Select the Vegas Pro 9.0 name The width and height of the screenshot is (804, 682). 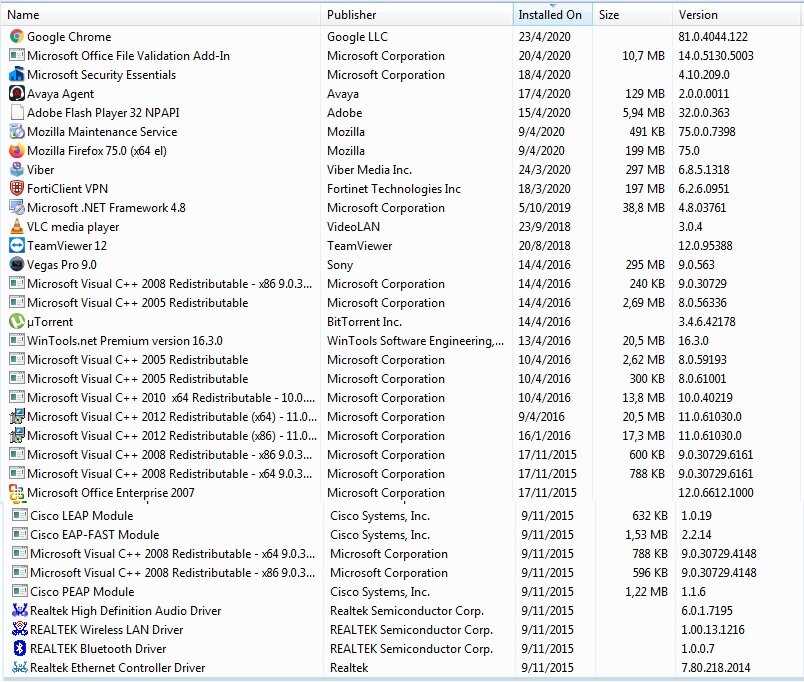tap(62, 265)
